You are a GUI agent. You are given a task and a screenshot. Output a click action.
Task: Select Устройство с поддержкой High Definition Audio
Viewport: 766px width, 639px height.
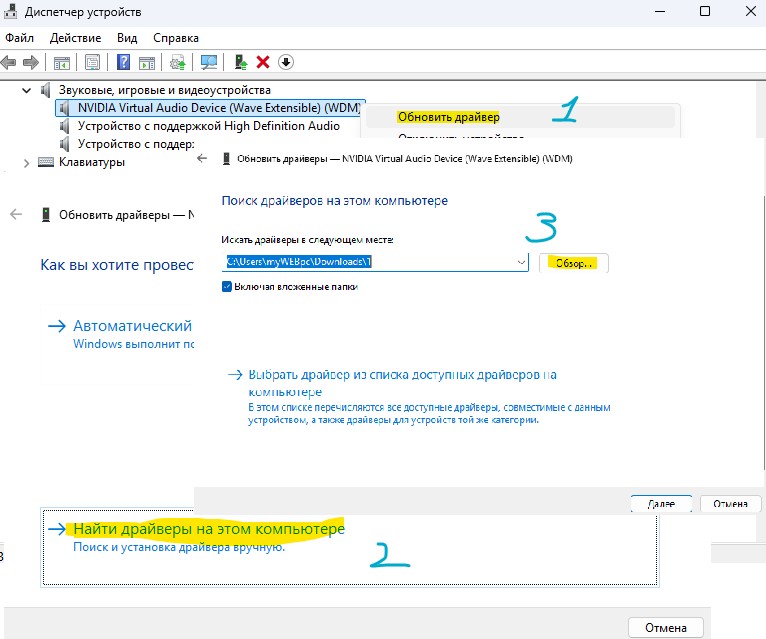208,126
